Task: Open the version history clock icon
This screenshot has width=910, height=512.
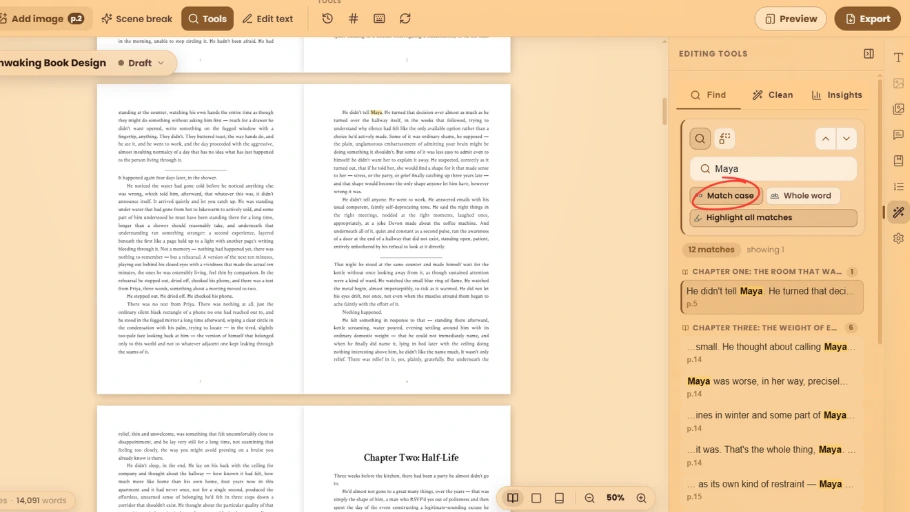Action: click(327, 19)
